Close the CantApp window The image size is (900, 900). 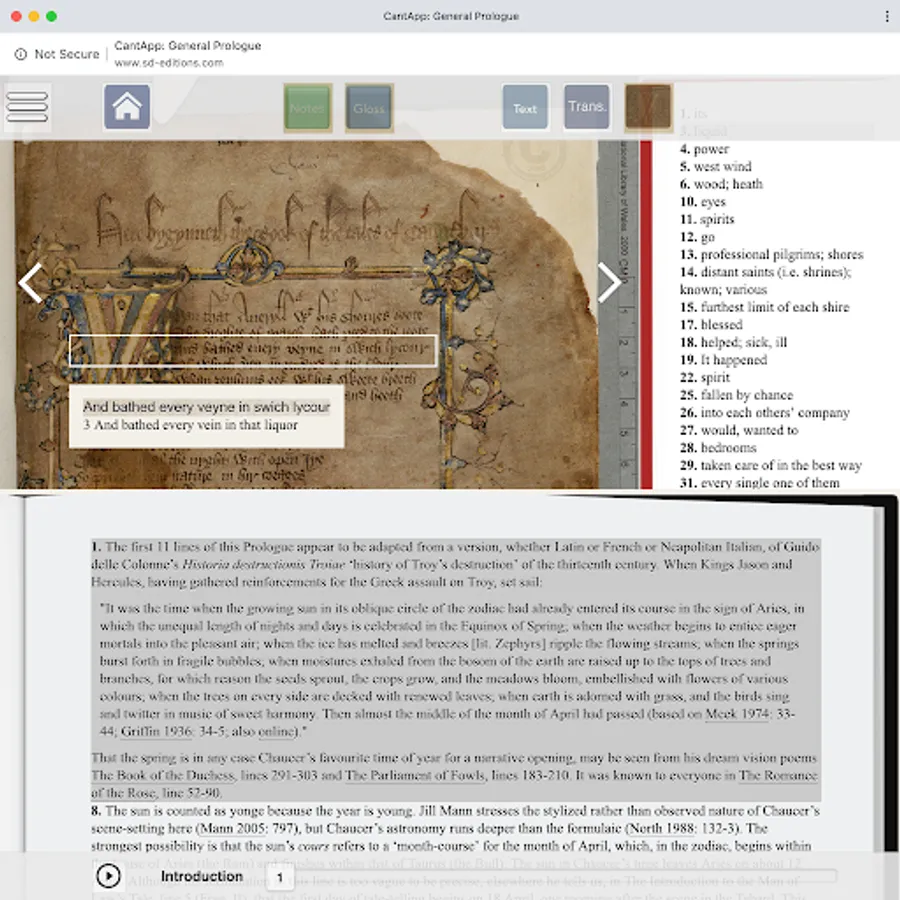pyautogui.click(x=16, y=16)
